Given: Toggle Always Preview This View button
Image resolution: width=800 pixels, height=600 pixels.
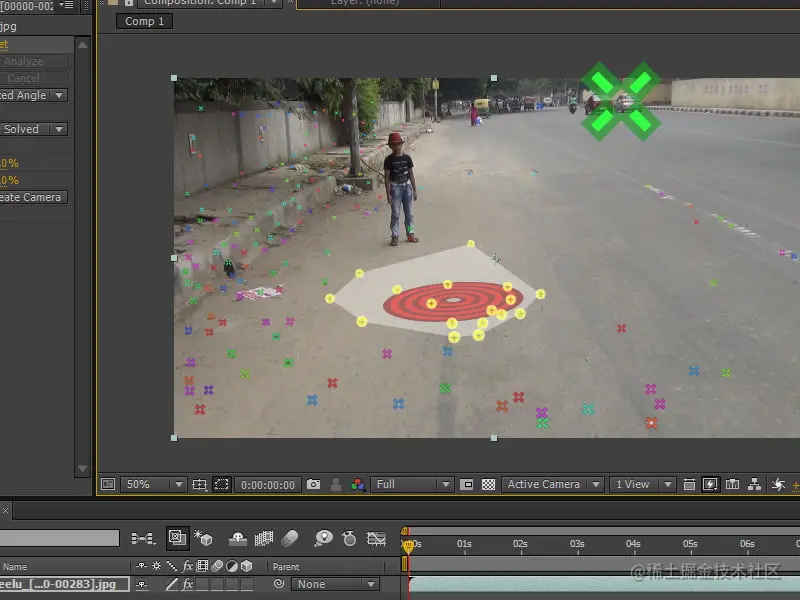Looking at the screenshot, I should (108, 484).
